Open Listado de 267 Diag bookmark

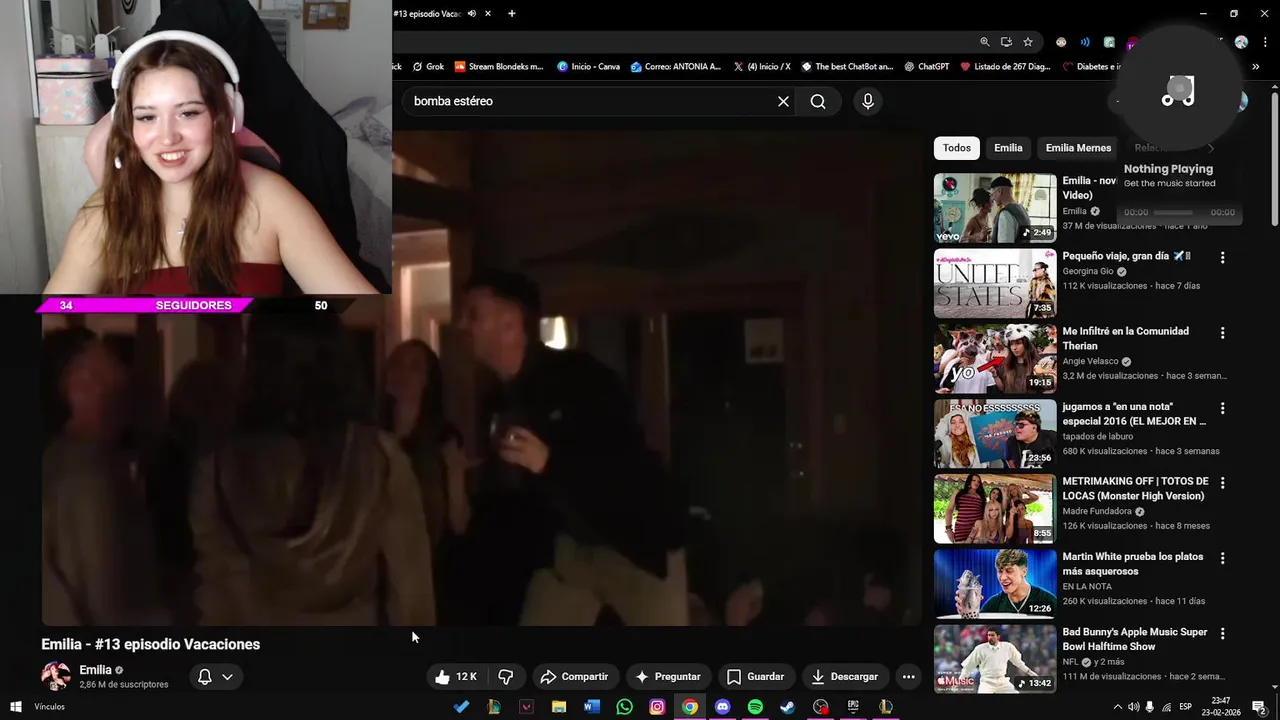[x=1005, y=67]
